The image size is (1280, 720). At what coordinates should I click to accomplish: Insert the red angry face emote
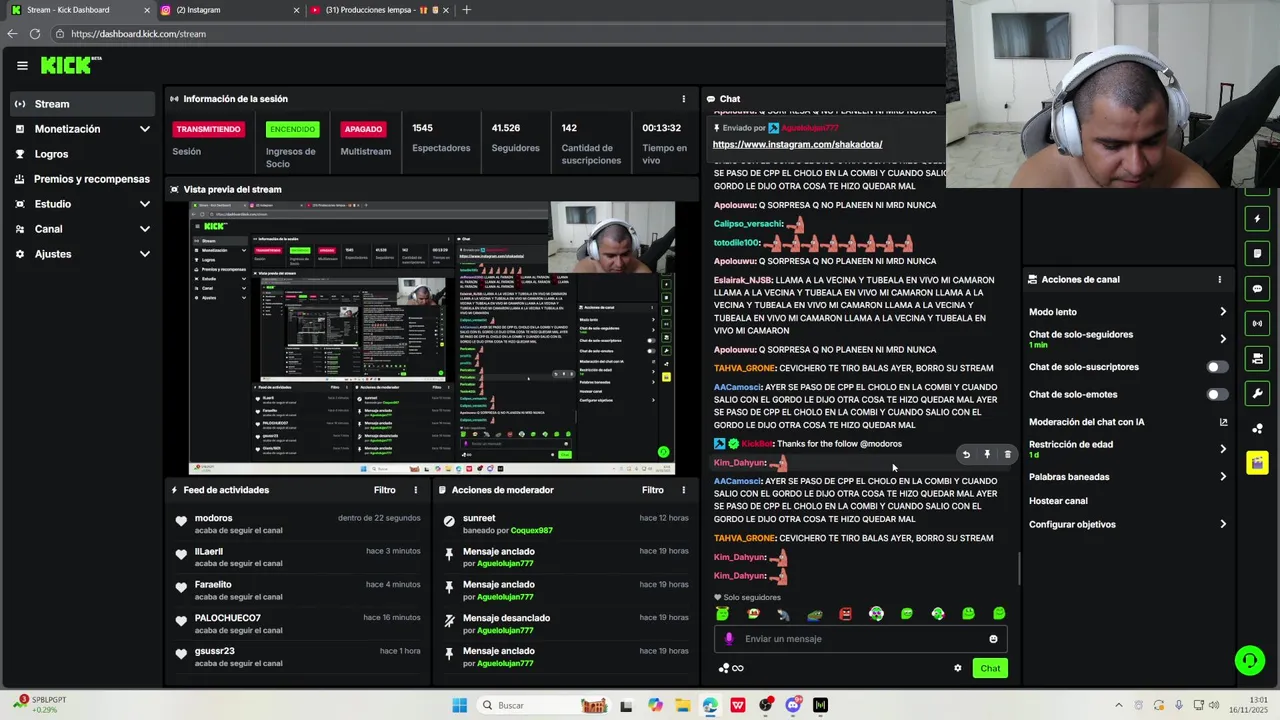[845, 614]
